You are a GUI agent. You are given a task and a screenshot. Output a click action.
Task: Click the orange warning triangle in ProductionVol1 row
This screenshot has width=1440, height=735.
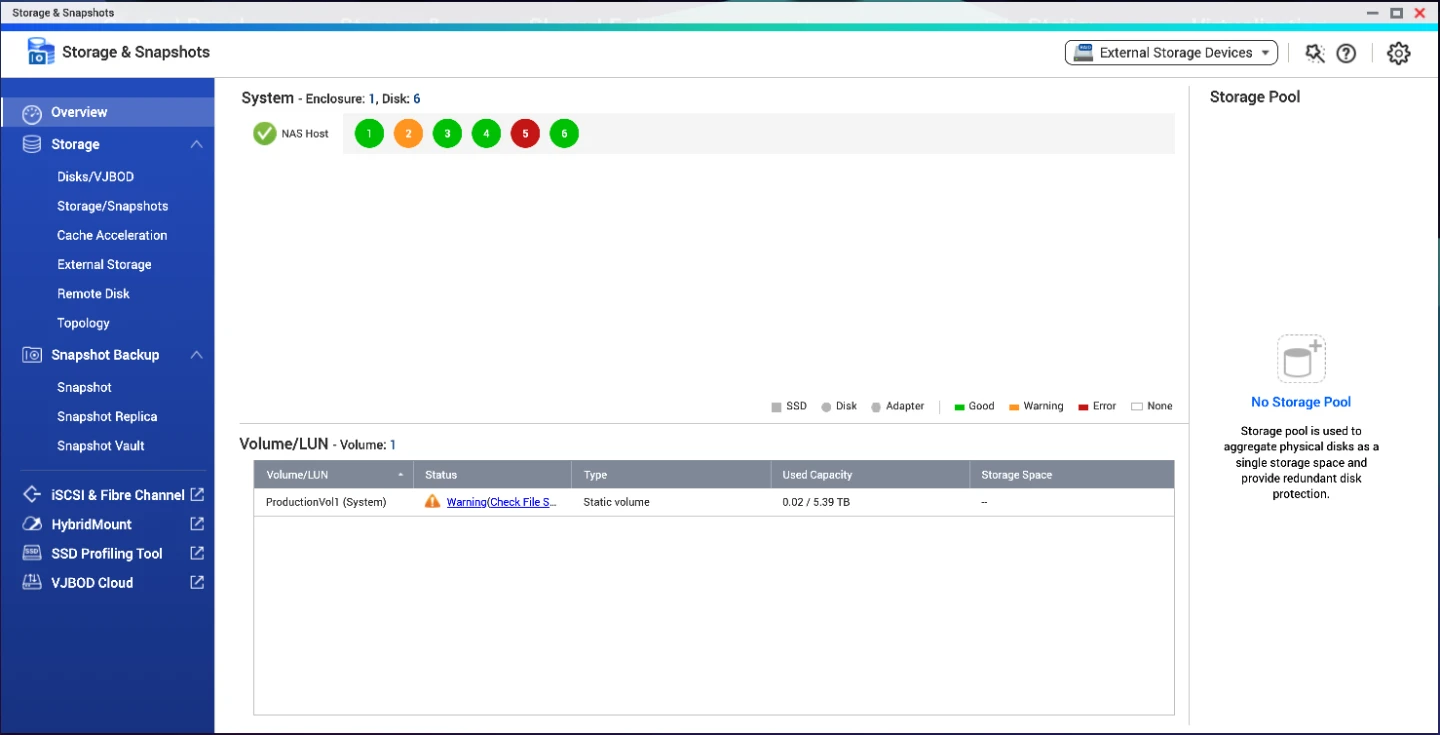pyautogui.click(x=432, y=501)
